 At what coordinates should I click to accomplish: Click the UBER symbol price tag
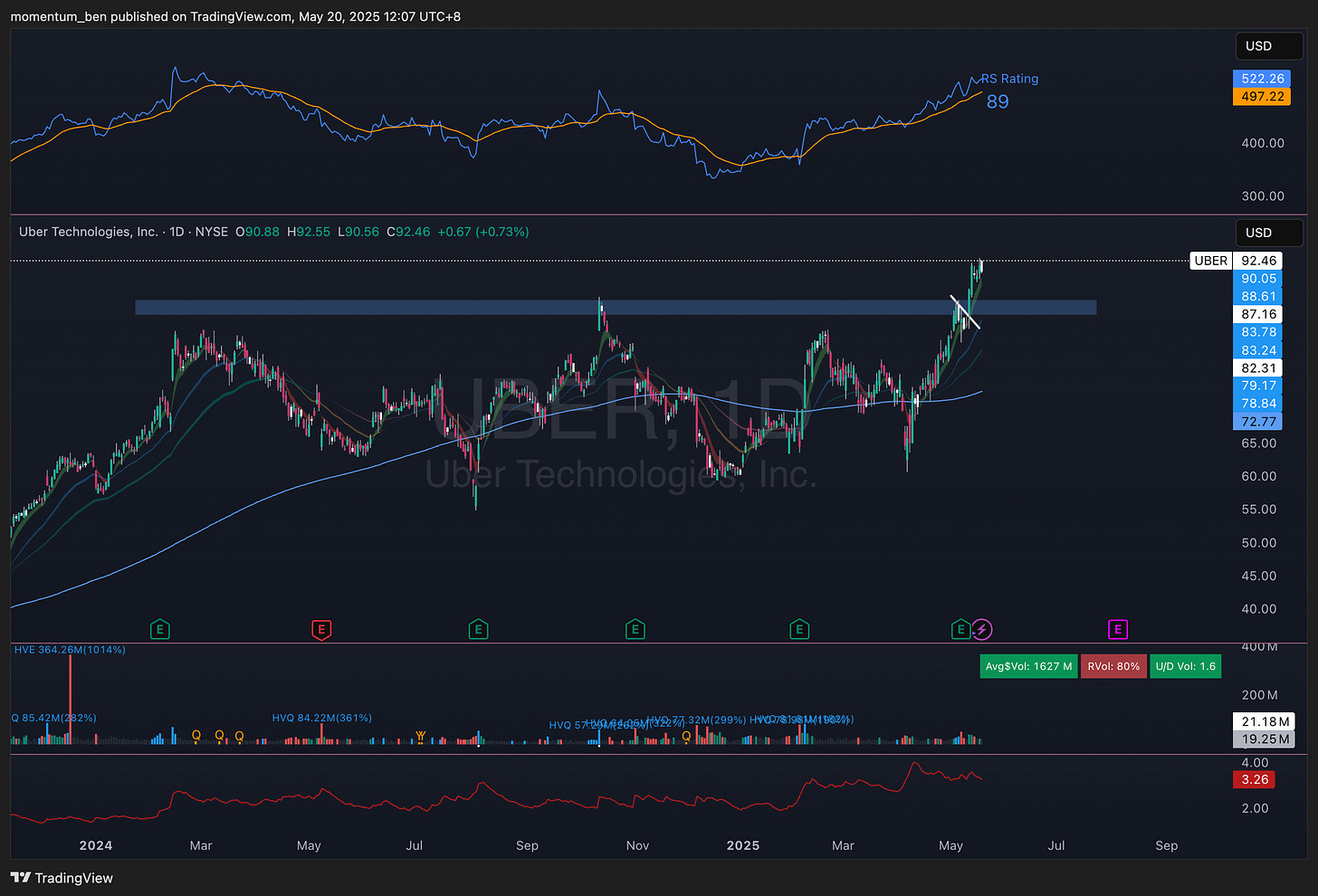pos(1210,261)
